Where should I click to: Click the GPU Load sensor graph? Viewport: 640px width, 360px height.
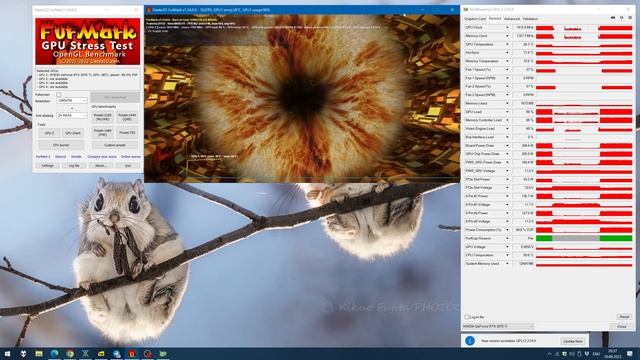pyautogui.click(x=584, y=112)
